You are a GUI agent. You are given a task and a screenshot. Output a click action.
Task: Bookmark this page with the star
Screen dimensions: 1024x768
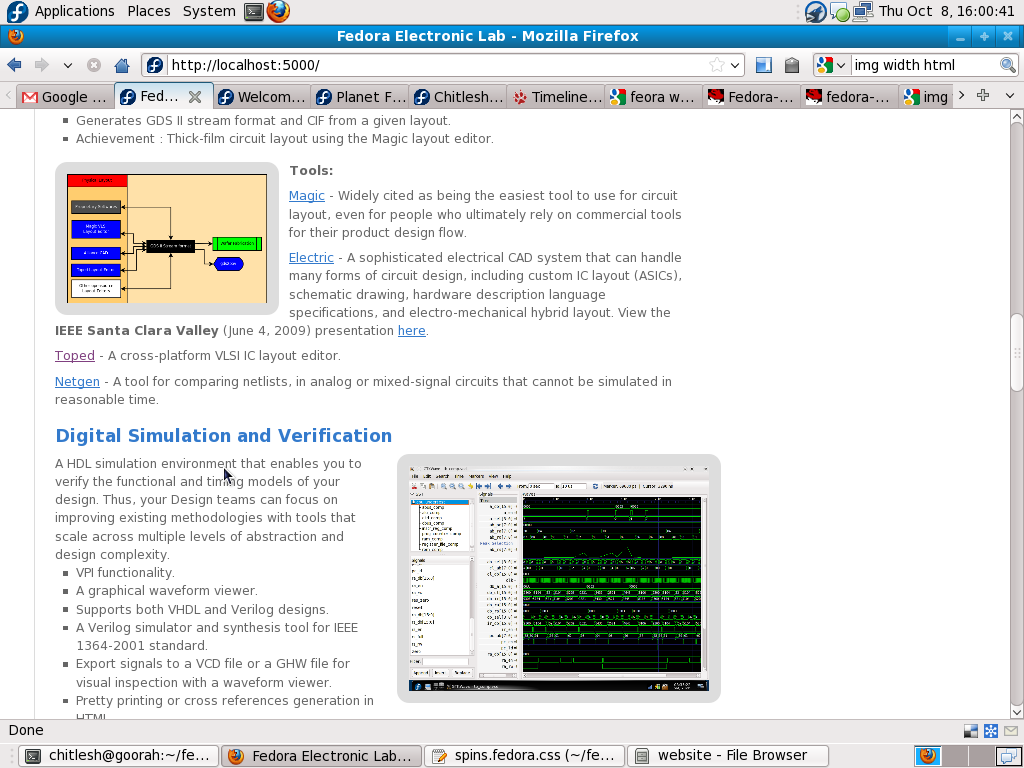pyautogui.click(x=716, y=65)
